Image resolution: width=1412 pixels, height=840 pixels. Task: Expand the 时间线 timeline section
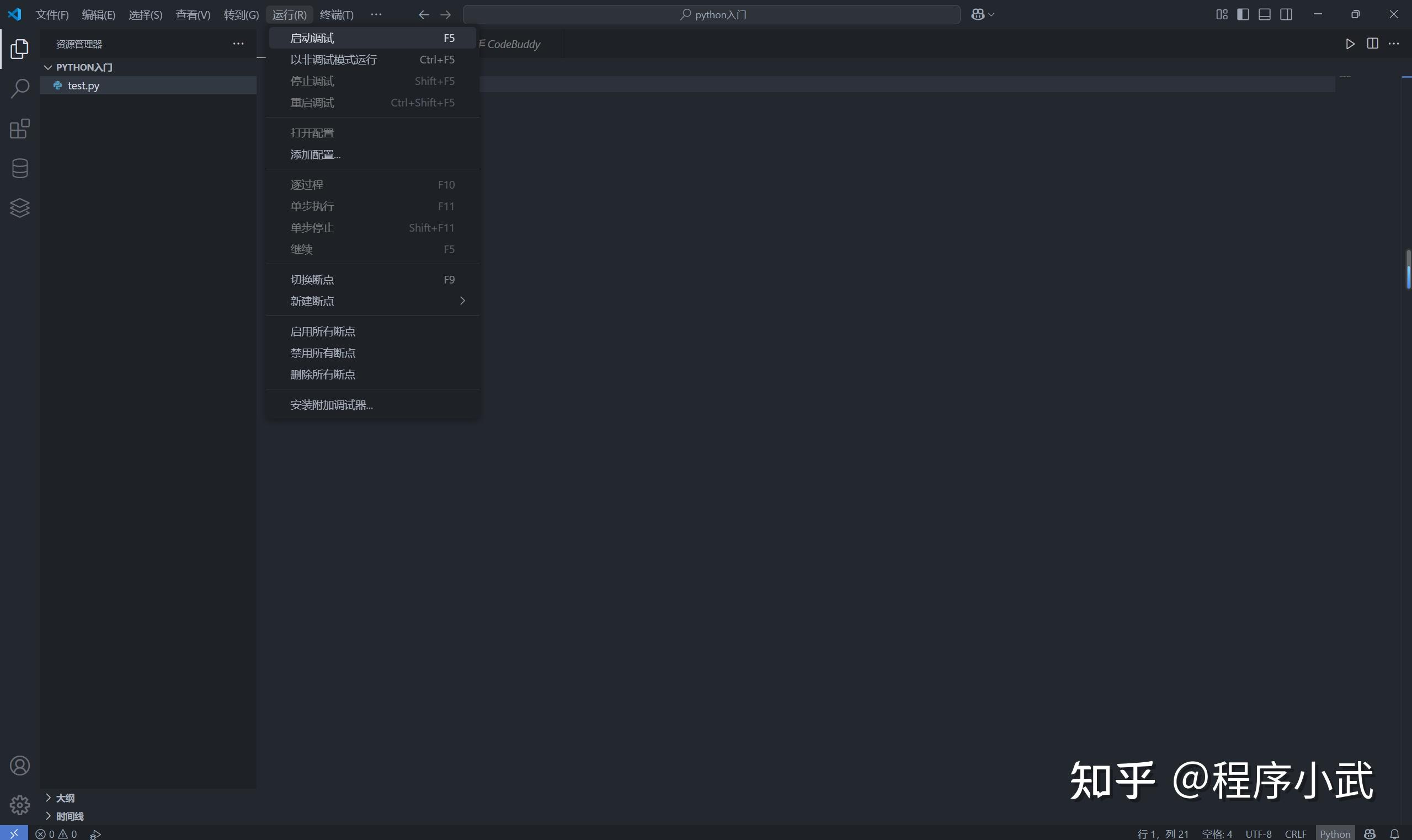(x=69, y=816)
